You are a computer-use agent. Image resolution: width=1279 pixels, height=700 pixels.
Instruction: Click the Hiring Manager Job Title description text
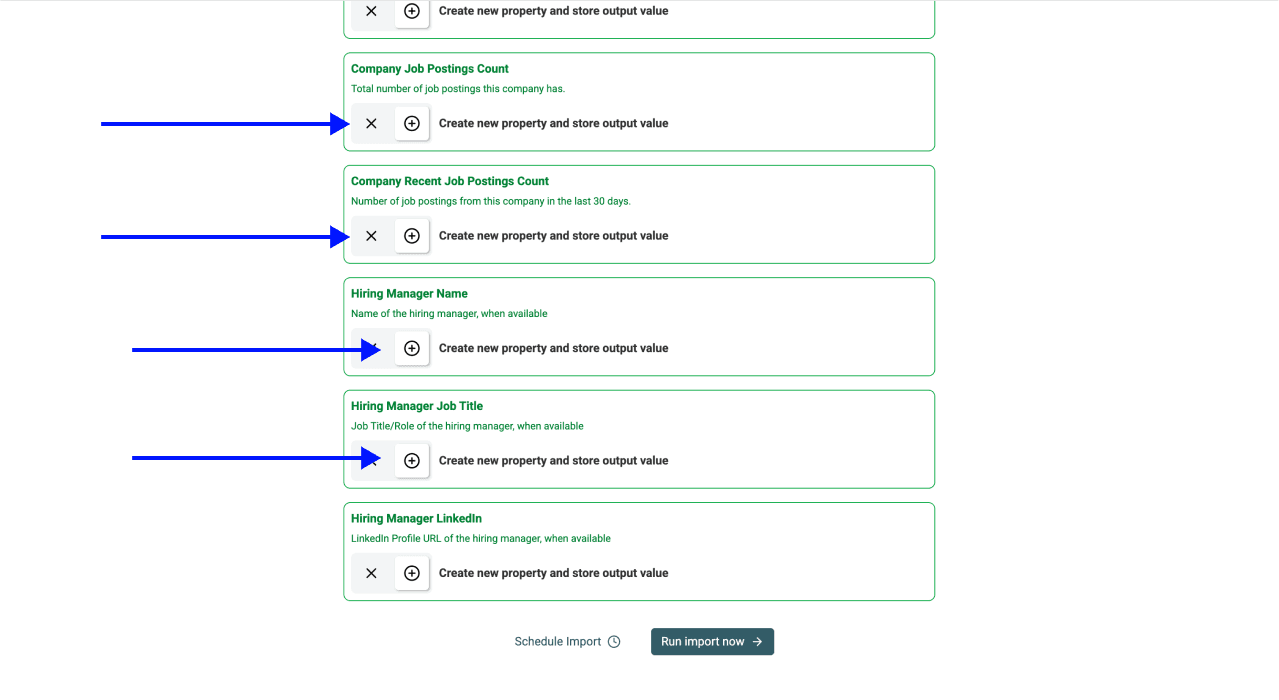[x=467, y=425]
